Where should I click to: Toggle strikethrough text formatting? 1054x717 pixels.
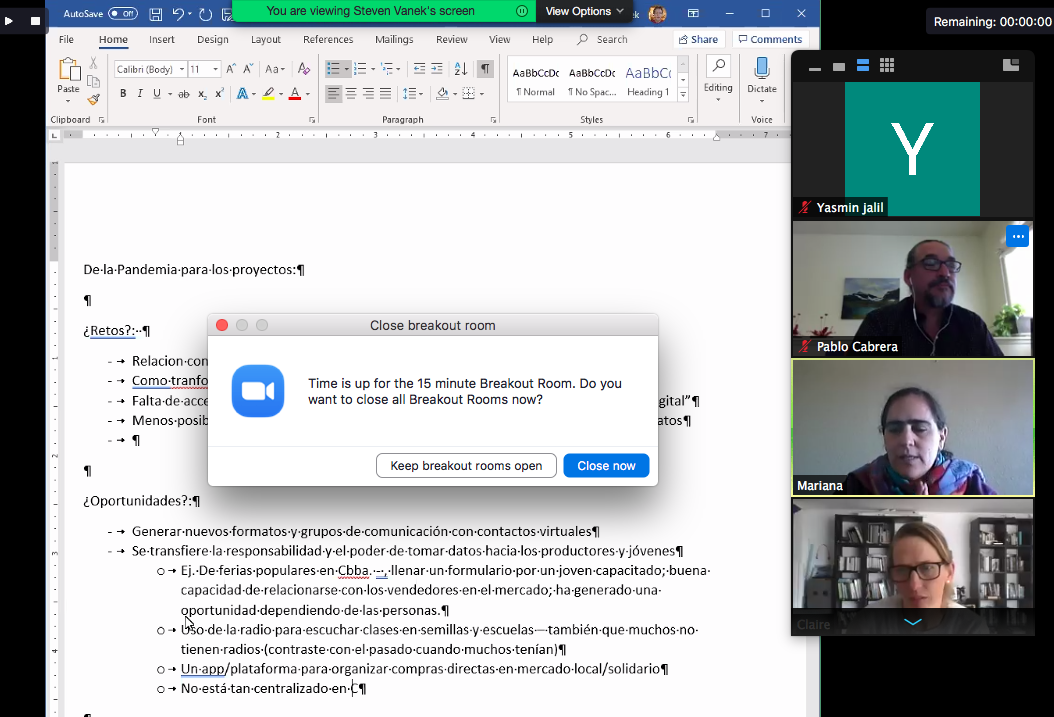click(184, 94)
